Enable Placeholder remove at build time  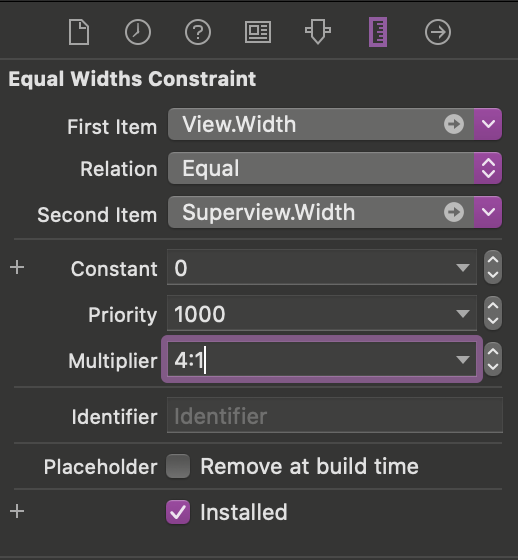[x=178, y=466]
